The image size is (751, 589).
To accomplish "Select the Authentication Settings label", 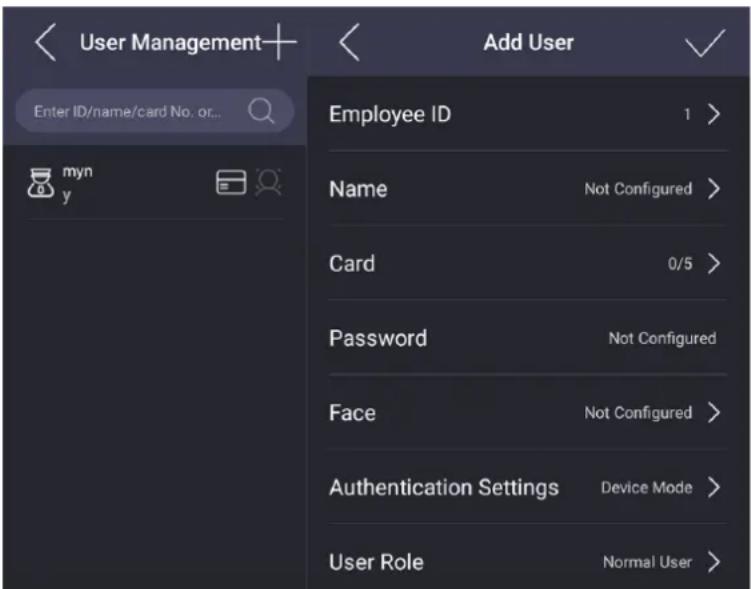I will [444, 487].
